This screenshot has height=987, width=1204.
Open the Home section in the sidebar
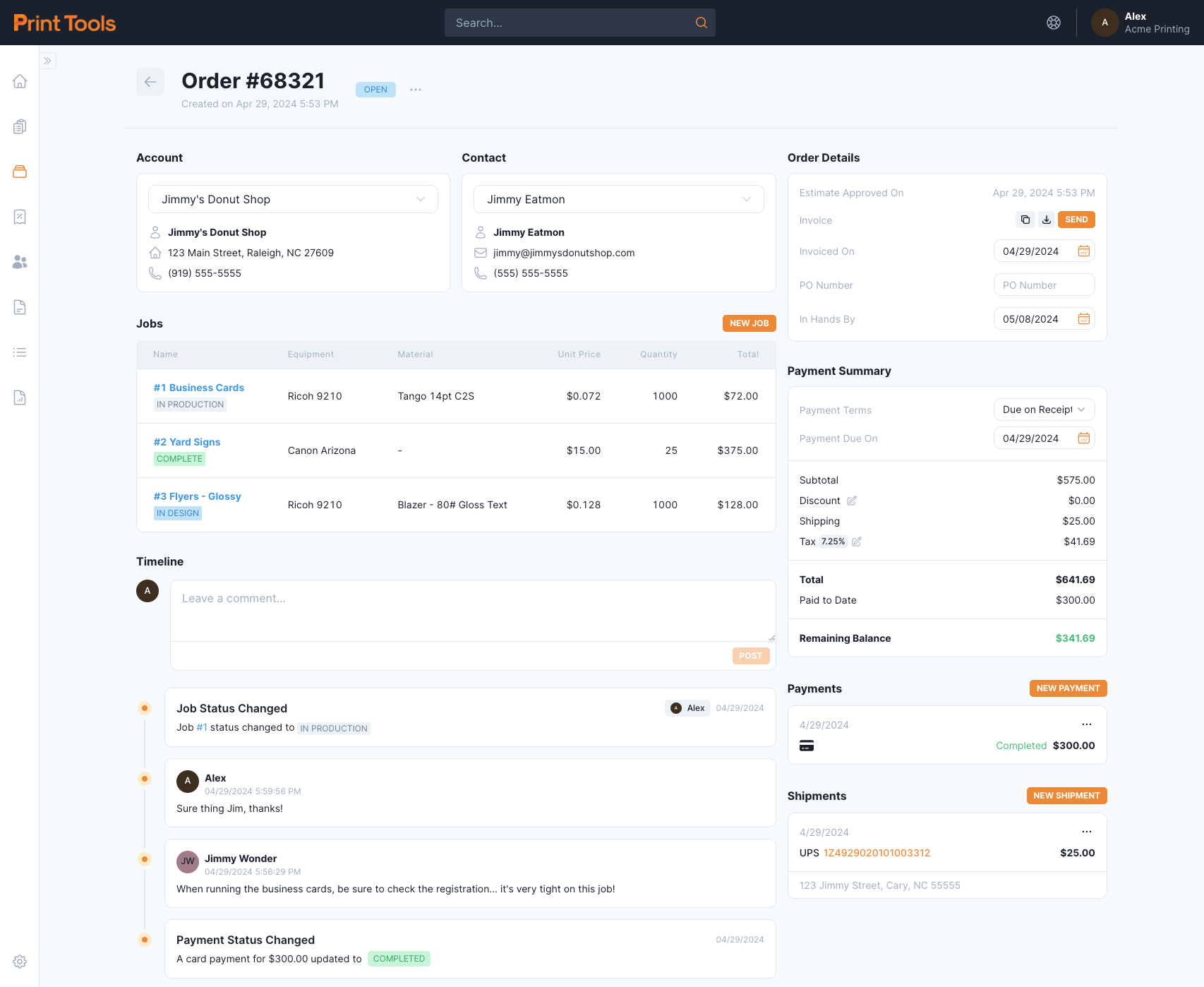click(x=20, y=80)
